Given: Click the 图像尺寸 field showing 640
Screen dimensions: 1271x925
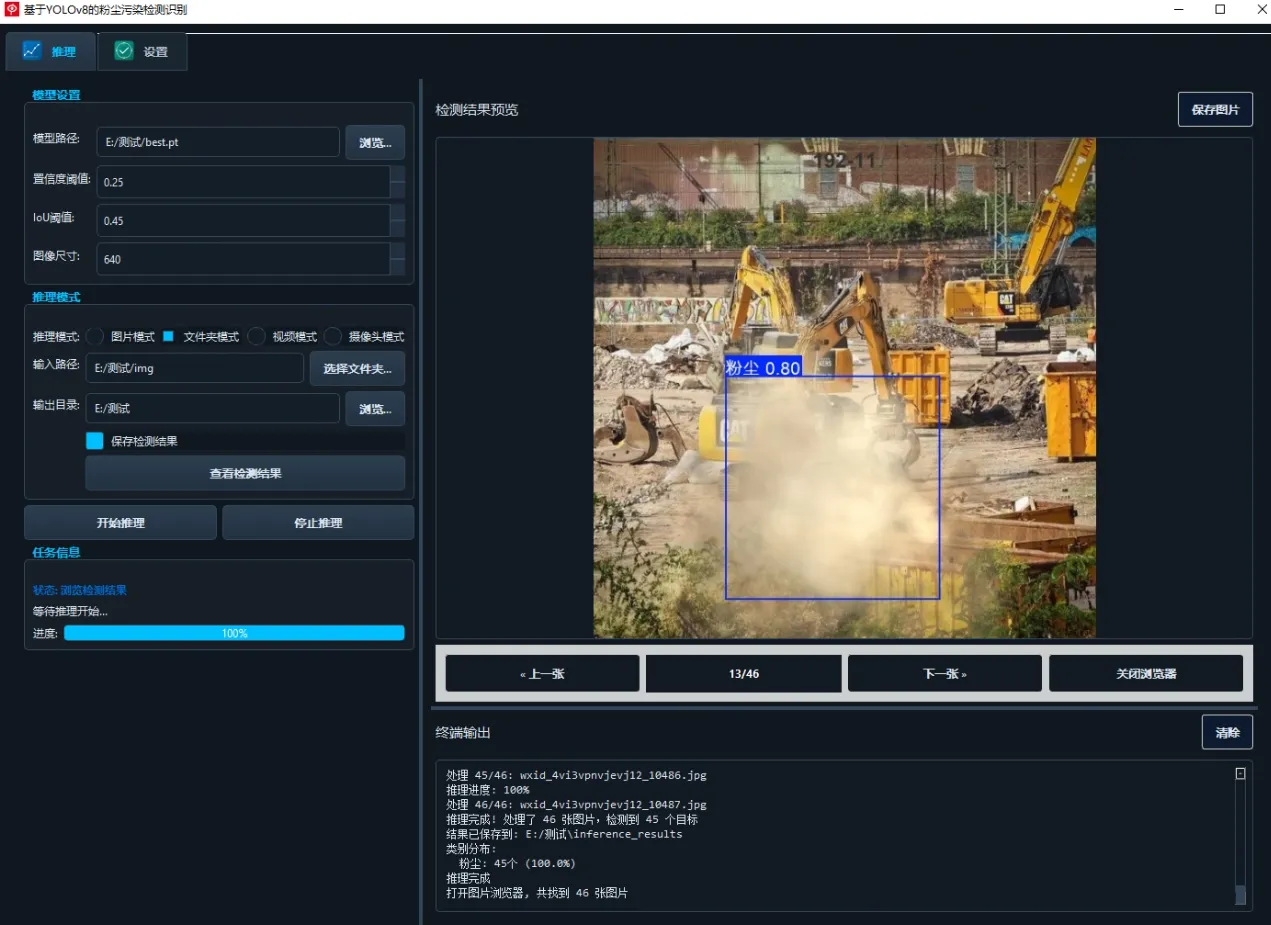Looking at the screenshot, I should coord(243,259).
